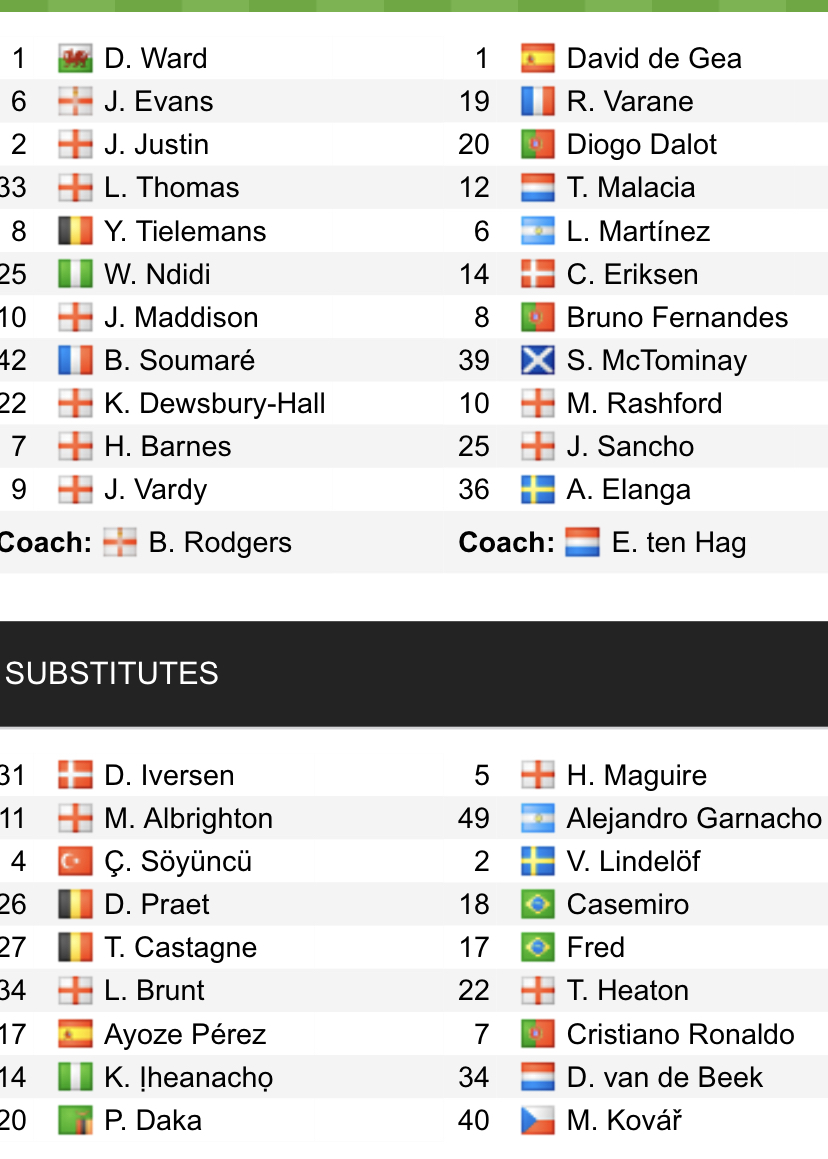Click the SUBSTITUTES section header

point(112,674)
